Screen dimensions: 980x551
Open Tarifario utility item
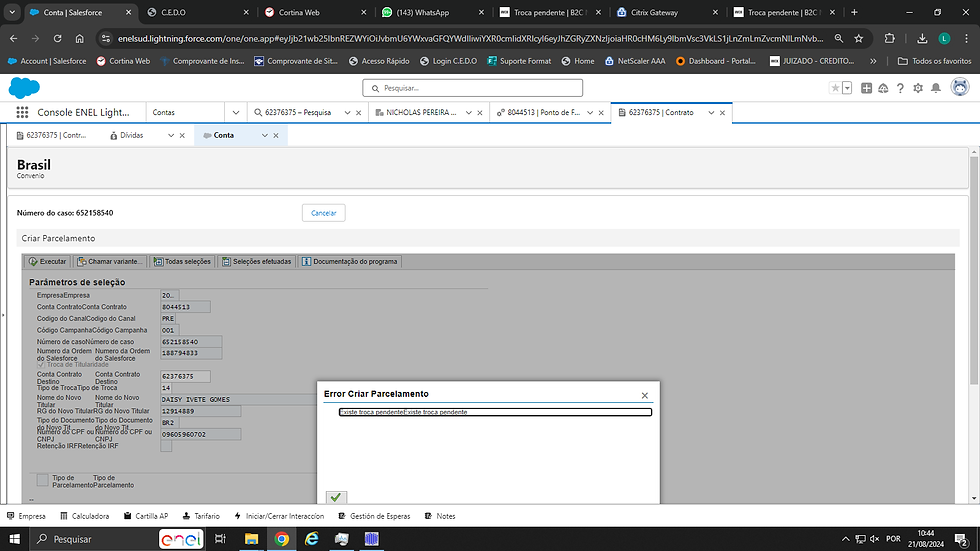[201, 516]
